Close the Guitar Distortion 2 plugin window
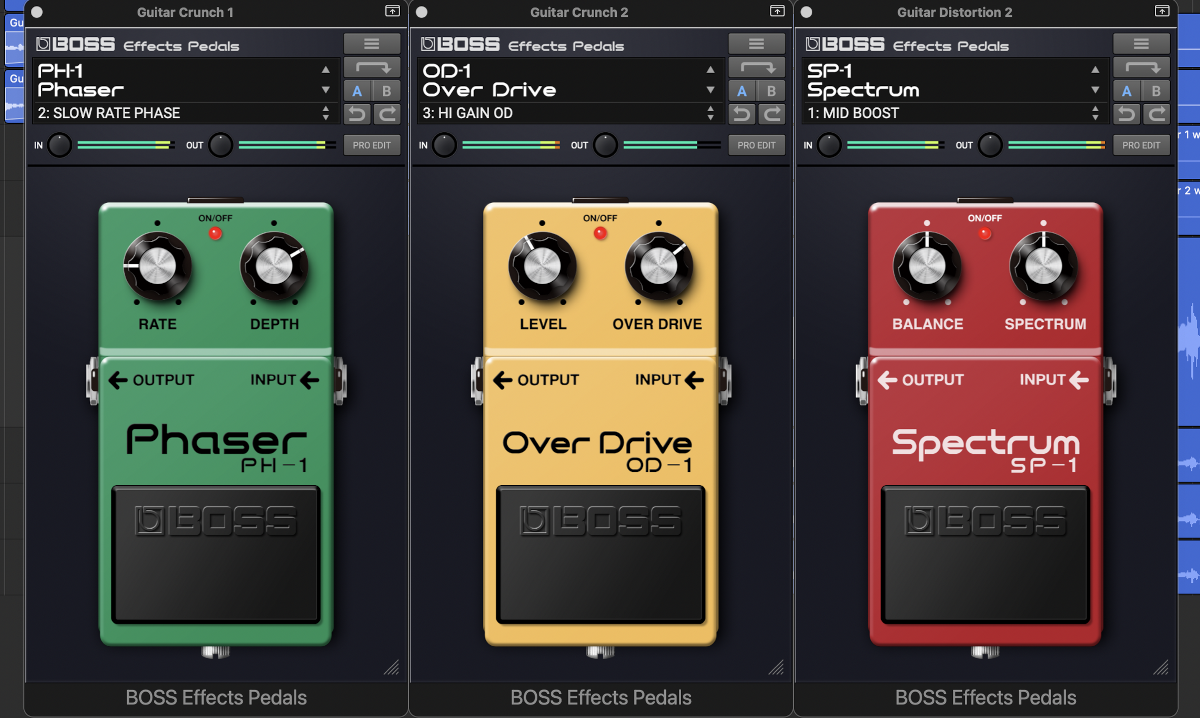This screenshot has width=1200, height=718. tap(806, 12)
